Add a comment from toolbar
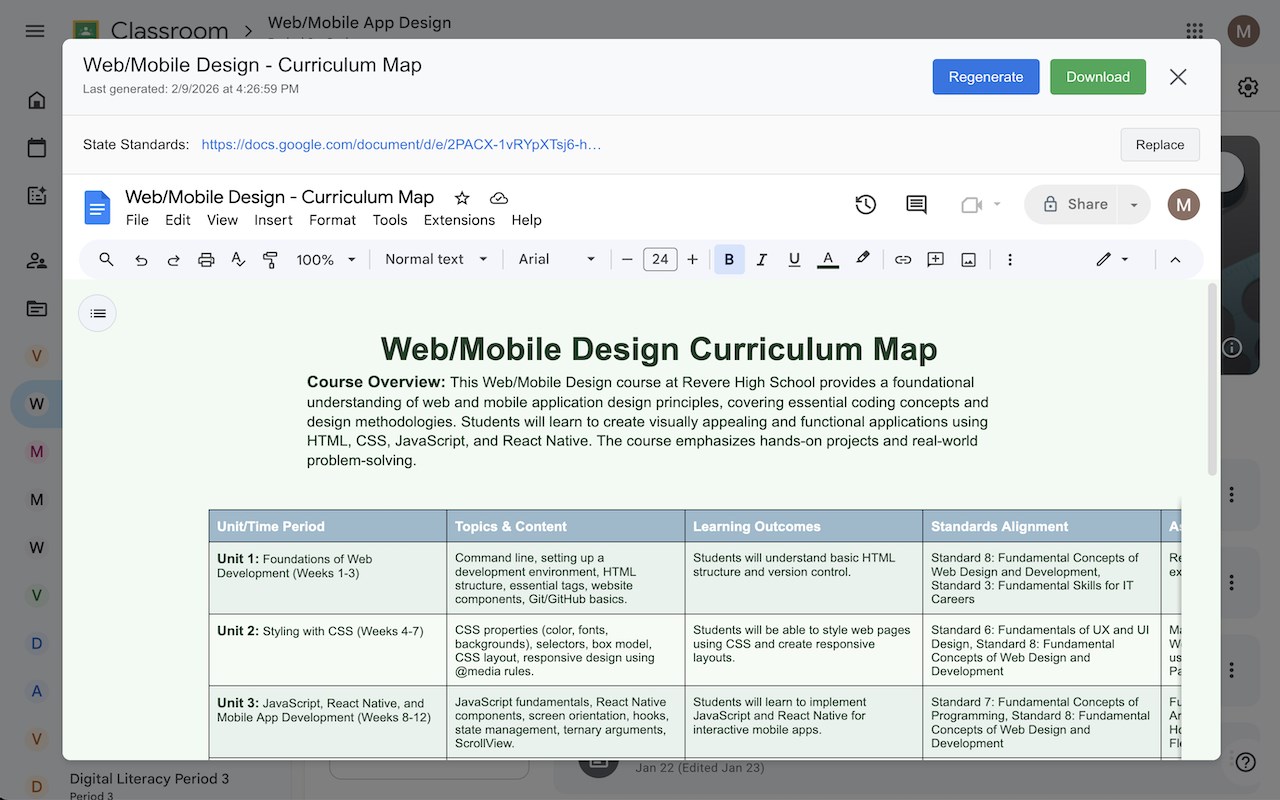The height and width of the screenshot is (800, 1280). 936,259
